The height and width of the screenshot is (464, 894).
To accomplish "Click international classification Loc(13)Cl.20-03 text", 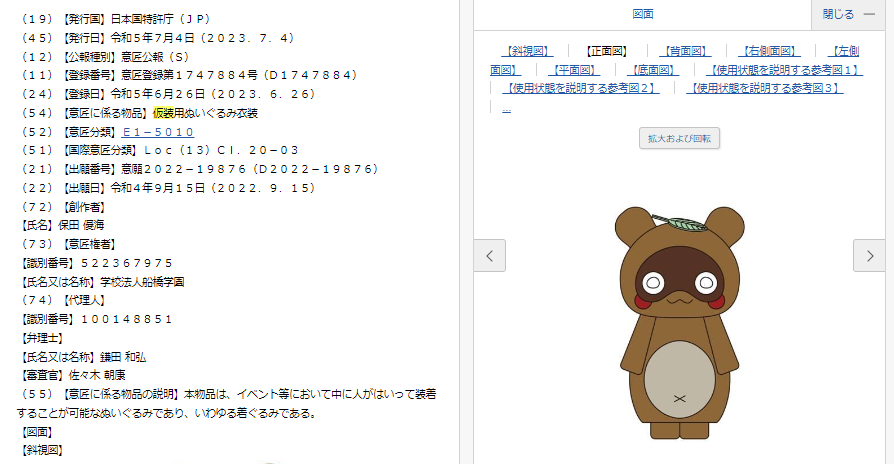I will click(x=221, y=150).
